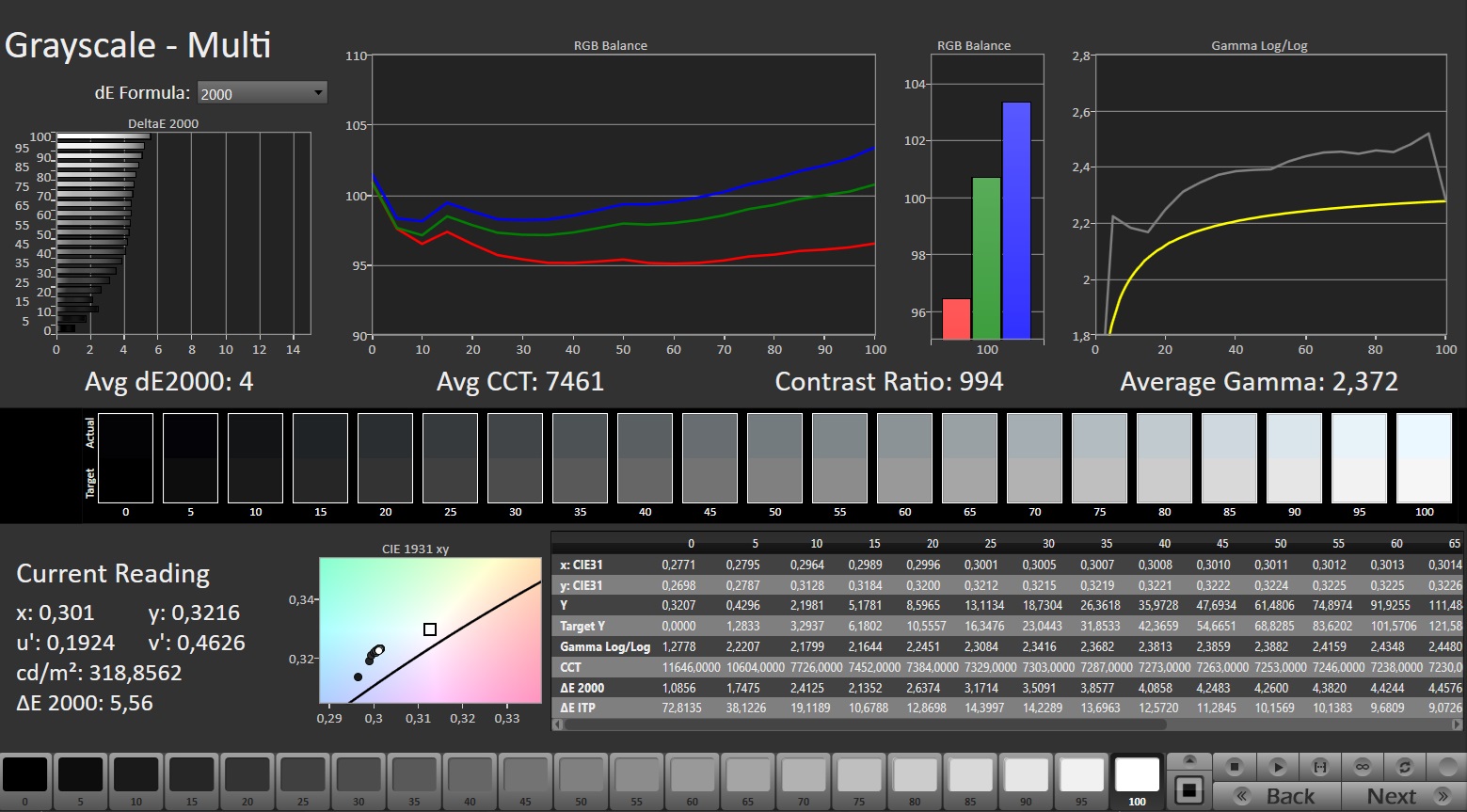Click the black square pattern icon
Image resolution: width=1467 pixels, height=812 pixels.
pos(1189,790)
